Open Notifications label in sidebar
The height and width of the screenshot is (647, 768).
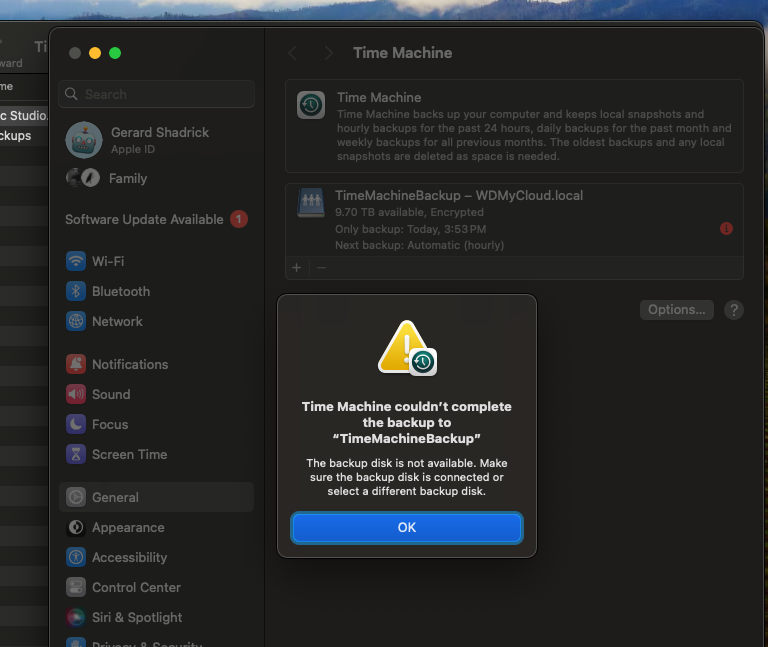point(130,364)
